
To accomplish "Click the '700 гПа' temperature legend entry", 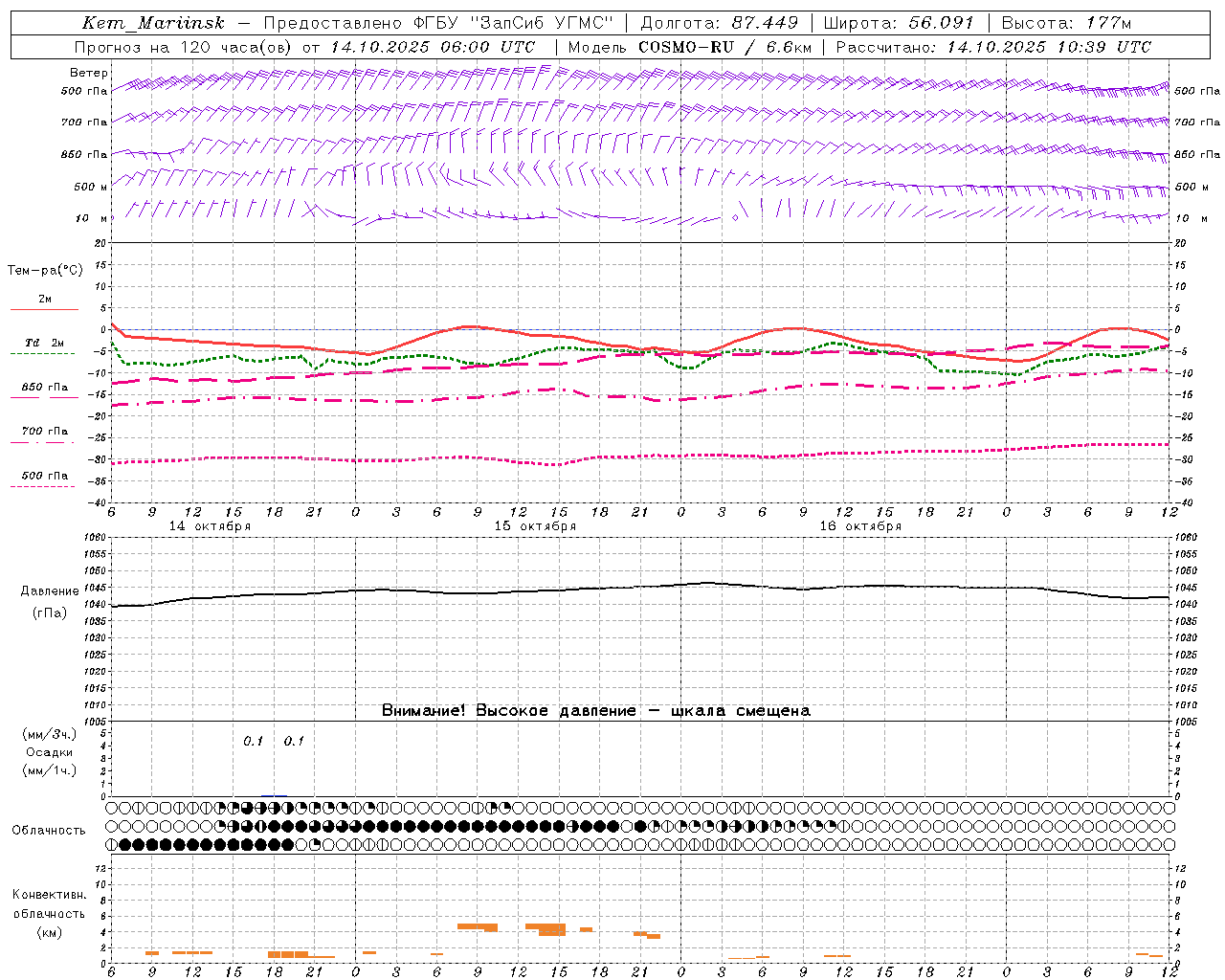I will 45,431.
